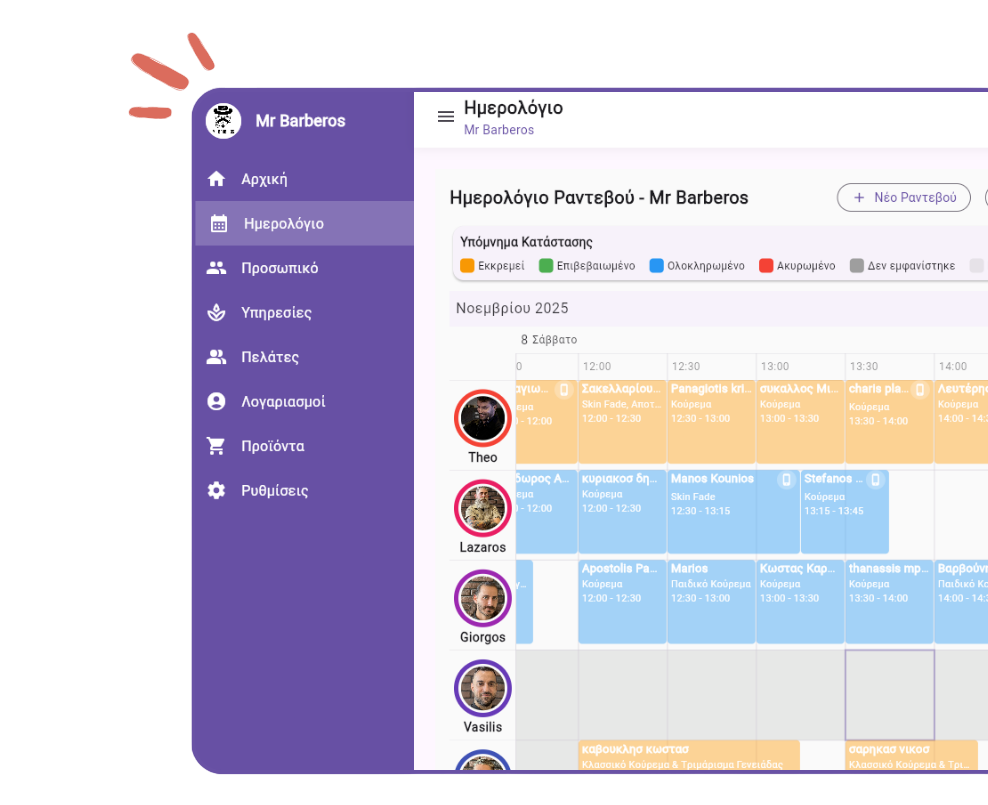988x805 pixels.
Task: Click the Mr Barberos link under the header
Action: click(x=498, y=130)
